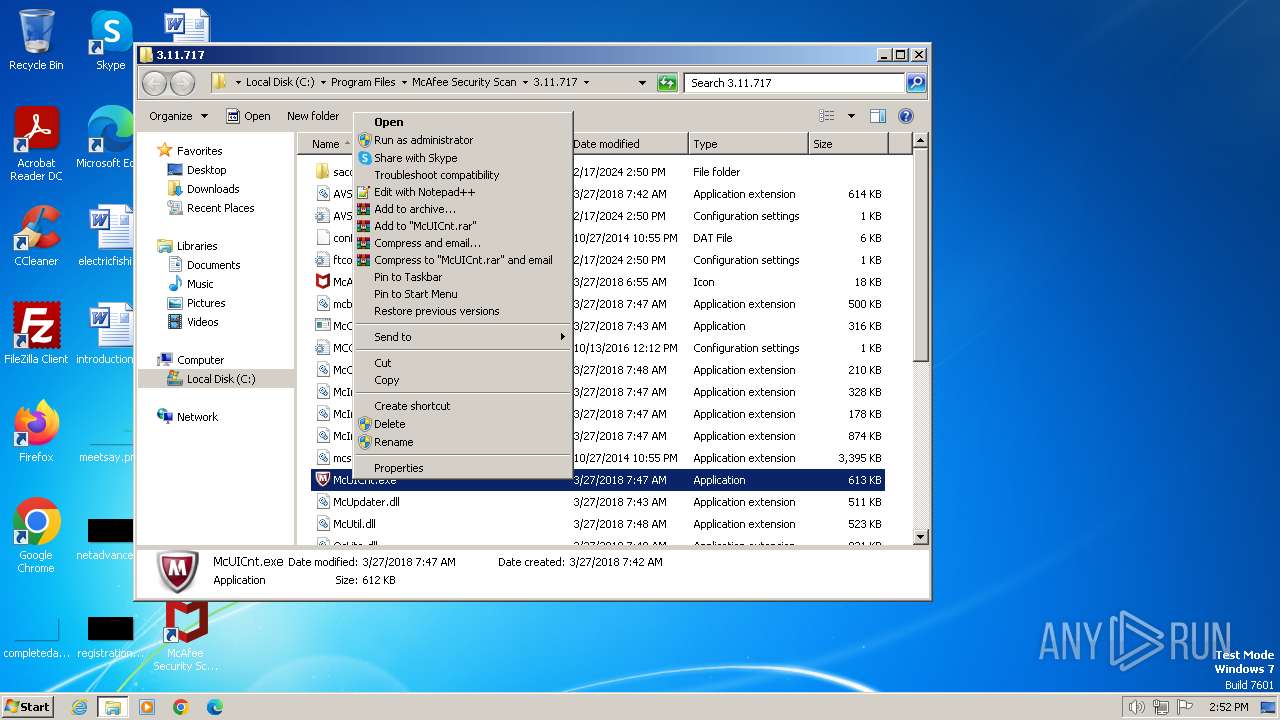
Task: Open the Recycle Bin desktop icon
Action: [36, 40]
